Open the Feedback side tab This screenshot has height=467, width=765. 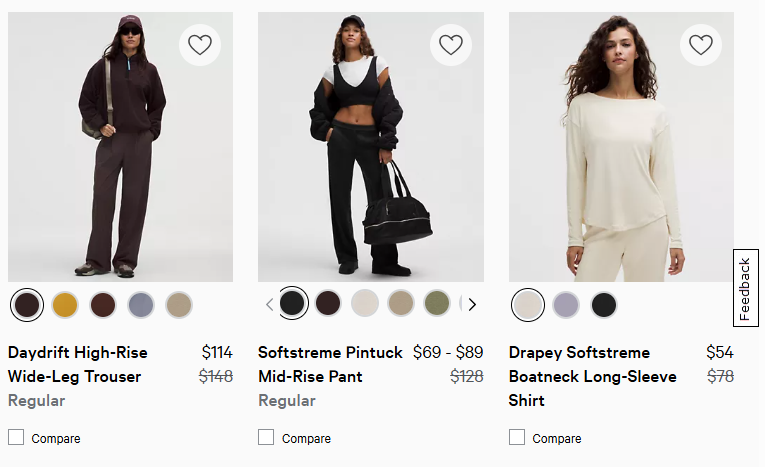coord(745,288)
